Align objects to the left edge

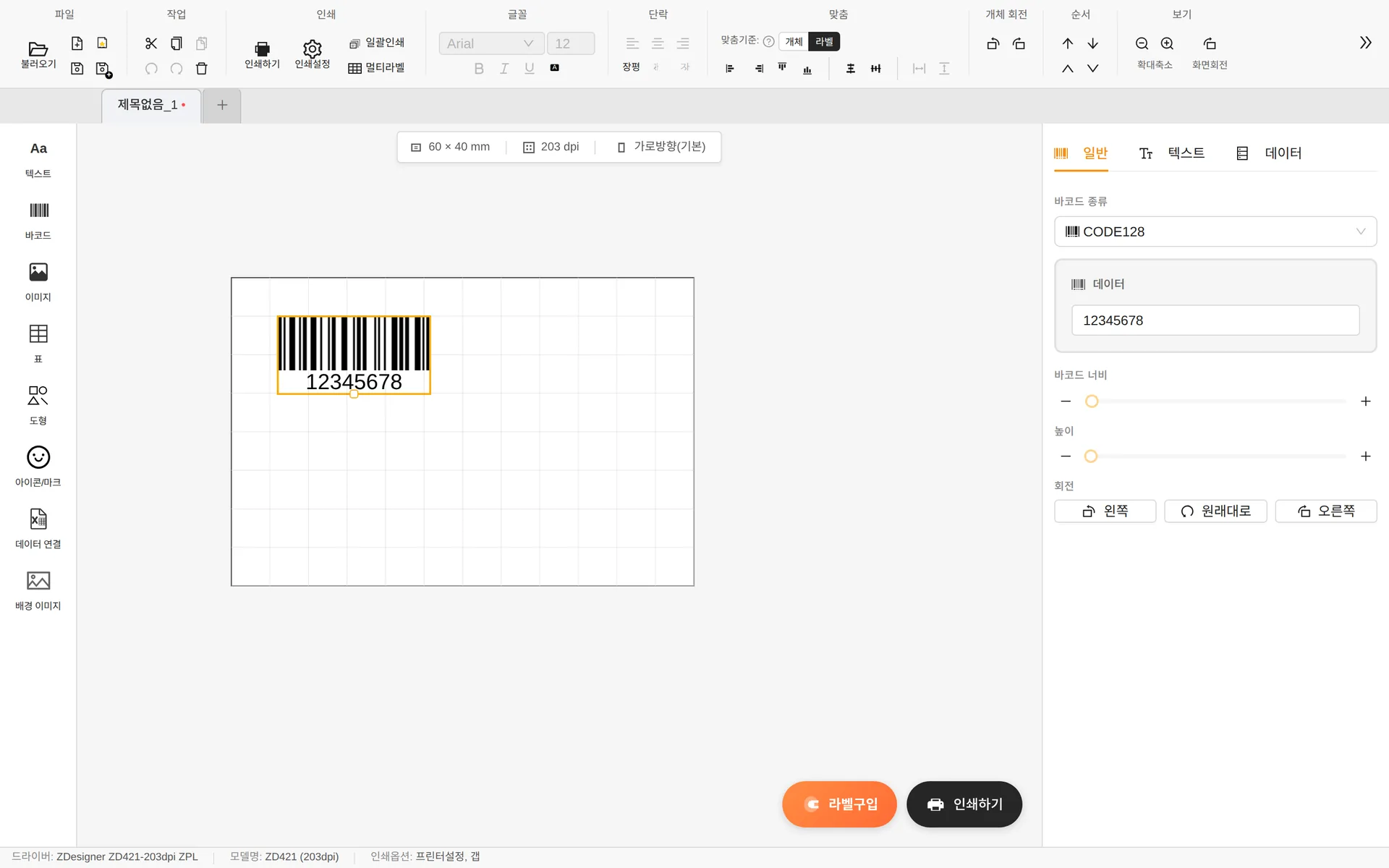tap(730, 69)
